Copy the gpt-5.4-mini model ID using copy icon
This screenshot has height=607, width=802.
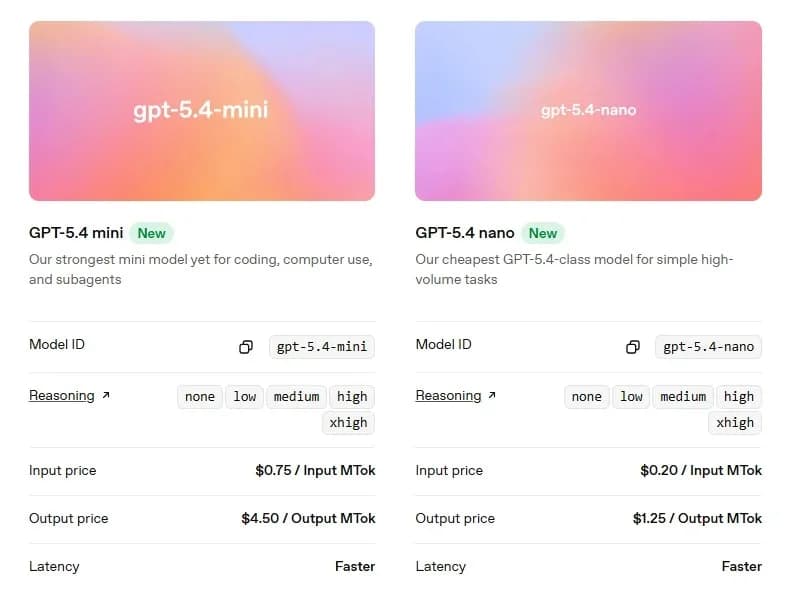245,347
